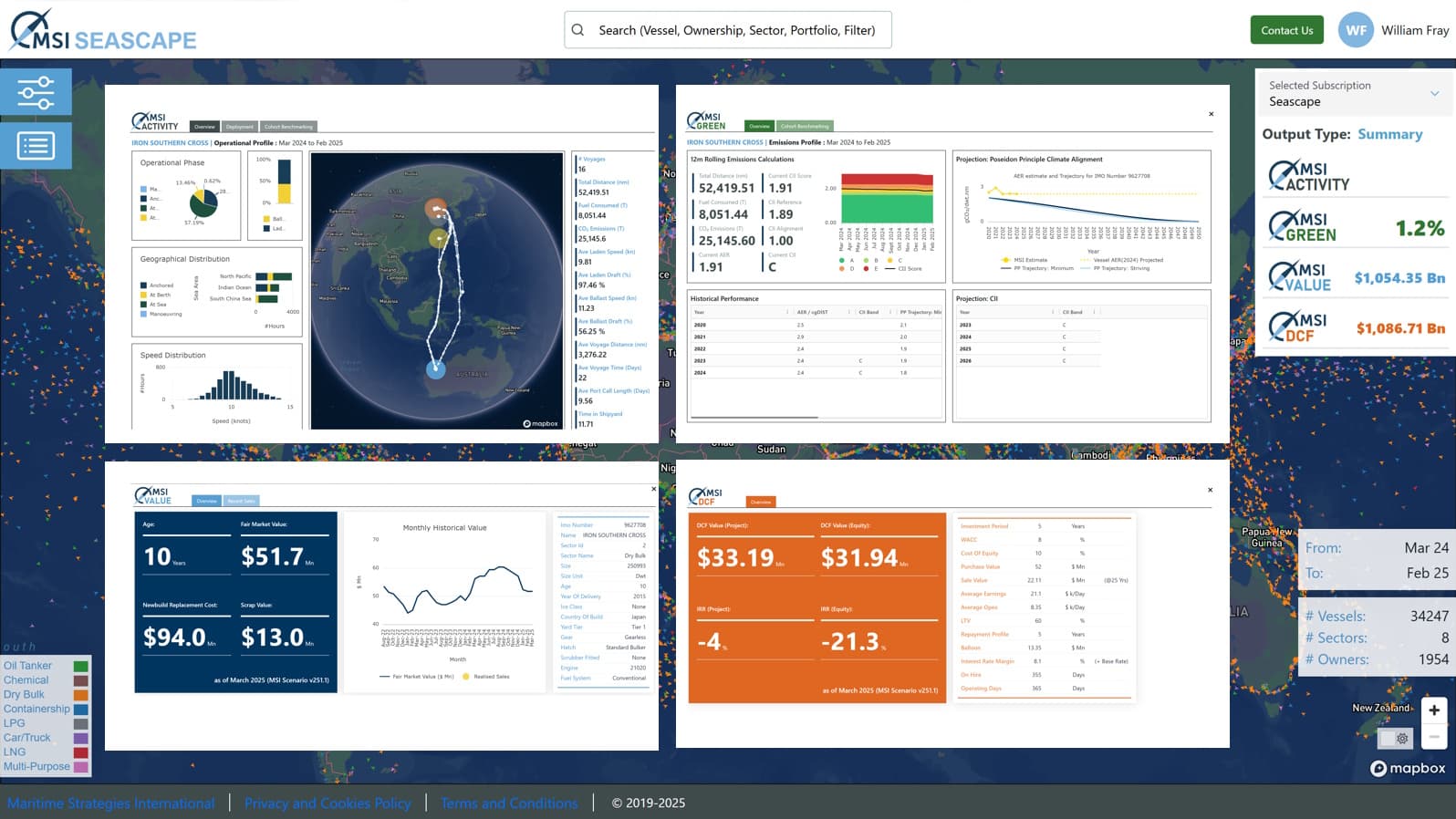Click the WF user avatar
Viewport: 1456px width, 819px height.
point(1356,30)
